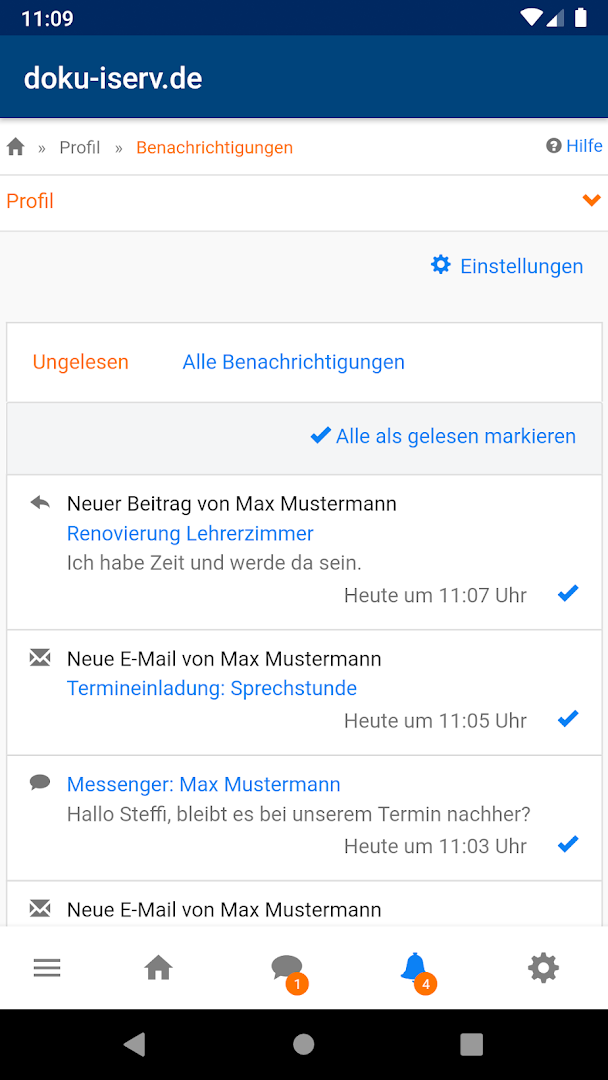608x1080 pixels.
Task: Click the home icon in breadcrumb
Action: coord(16,148)
